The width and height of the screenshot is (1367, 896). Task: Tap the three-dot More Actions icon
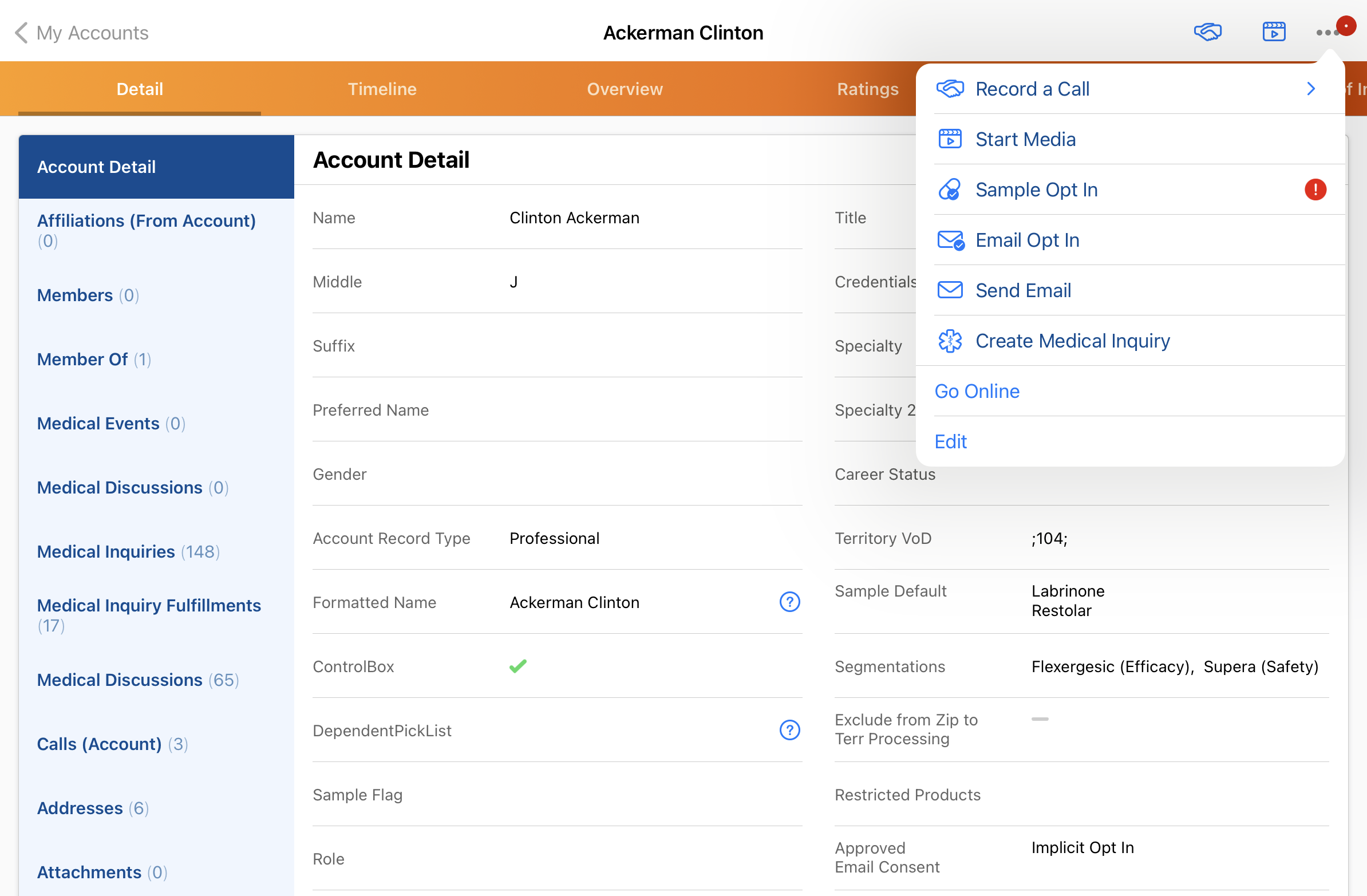1326,33
